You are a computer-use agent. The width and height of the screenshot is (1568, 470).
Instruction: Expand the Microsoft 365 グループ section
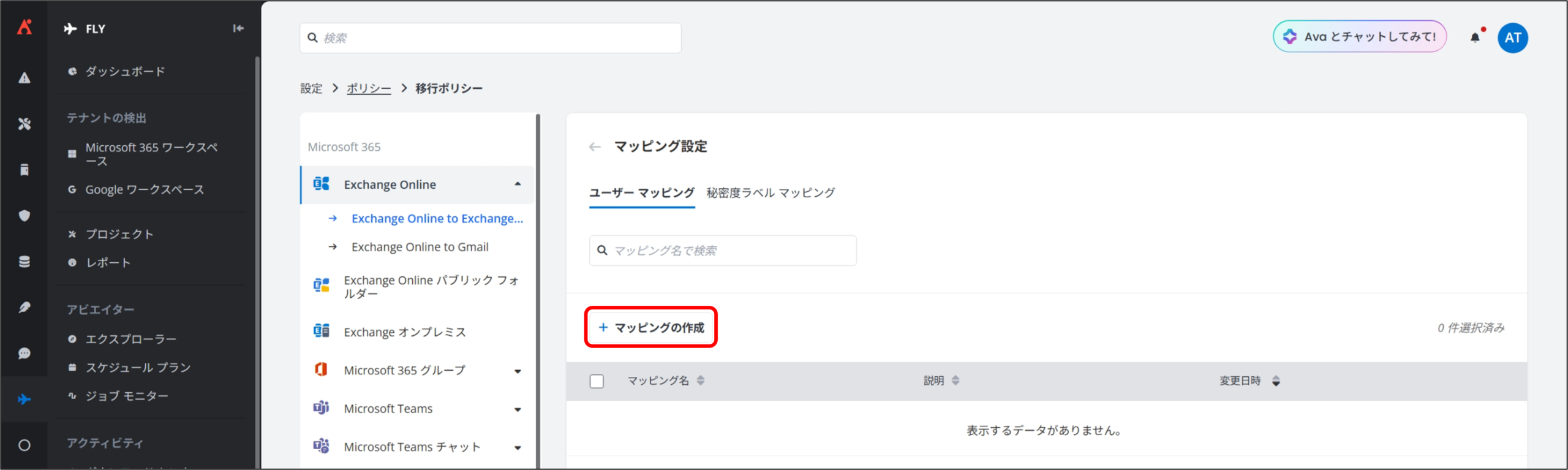(518, 371)
